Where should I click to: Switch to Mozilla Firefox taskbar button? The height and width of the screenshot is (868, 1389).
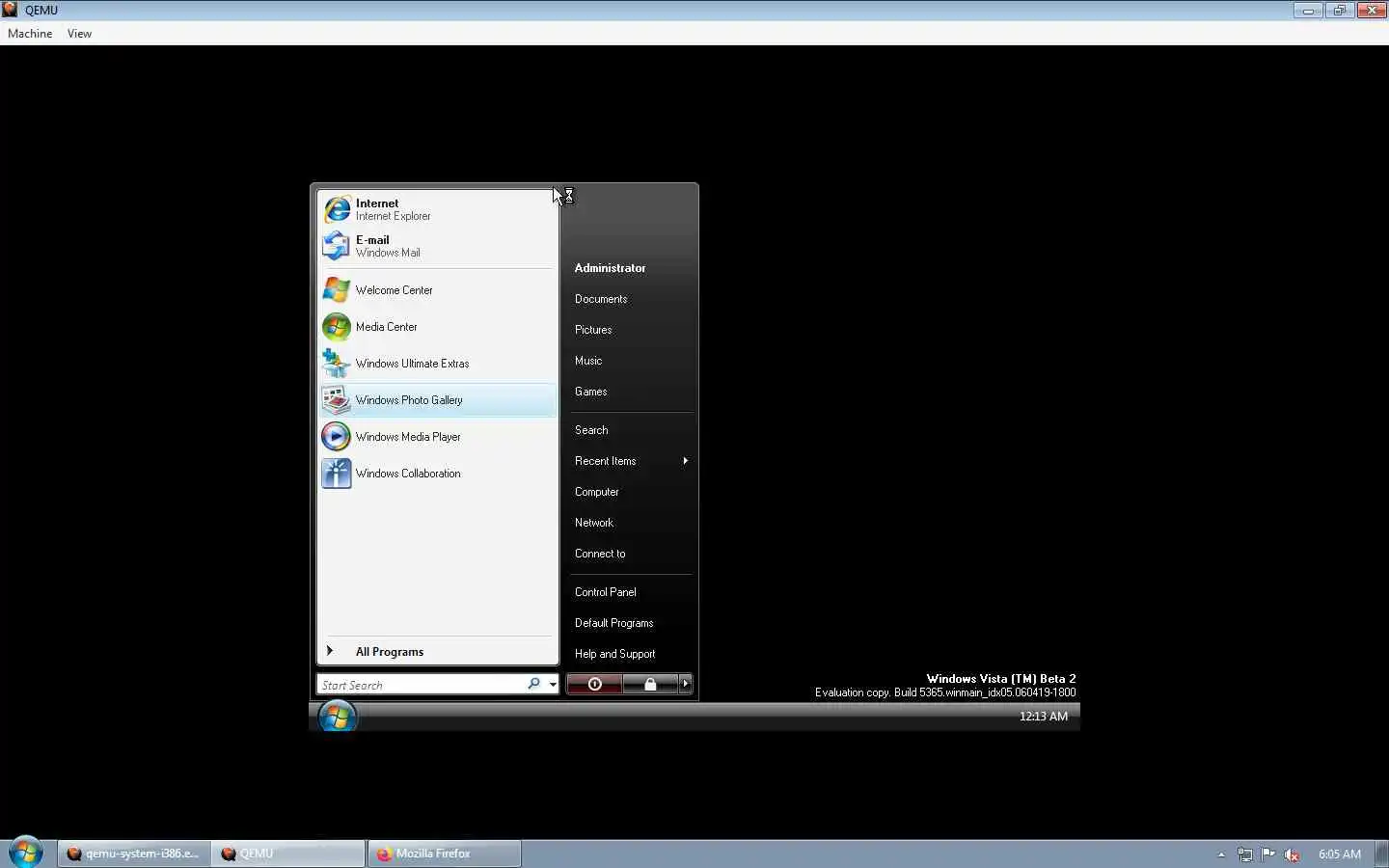[x=444, y=854]
